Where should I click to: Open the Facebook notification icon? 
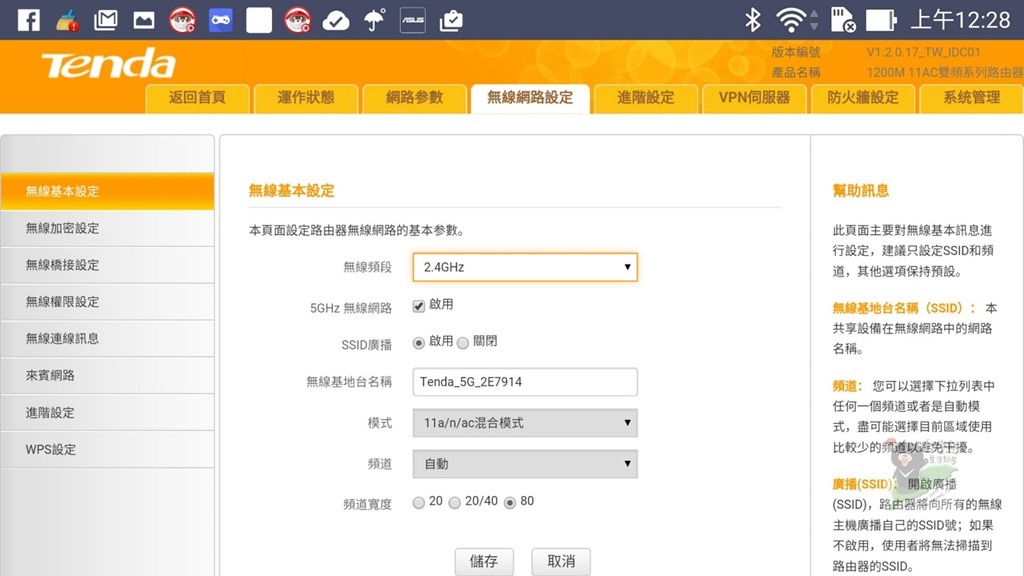coord(29,20)
